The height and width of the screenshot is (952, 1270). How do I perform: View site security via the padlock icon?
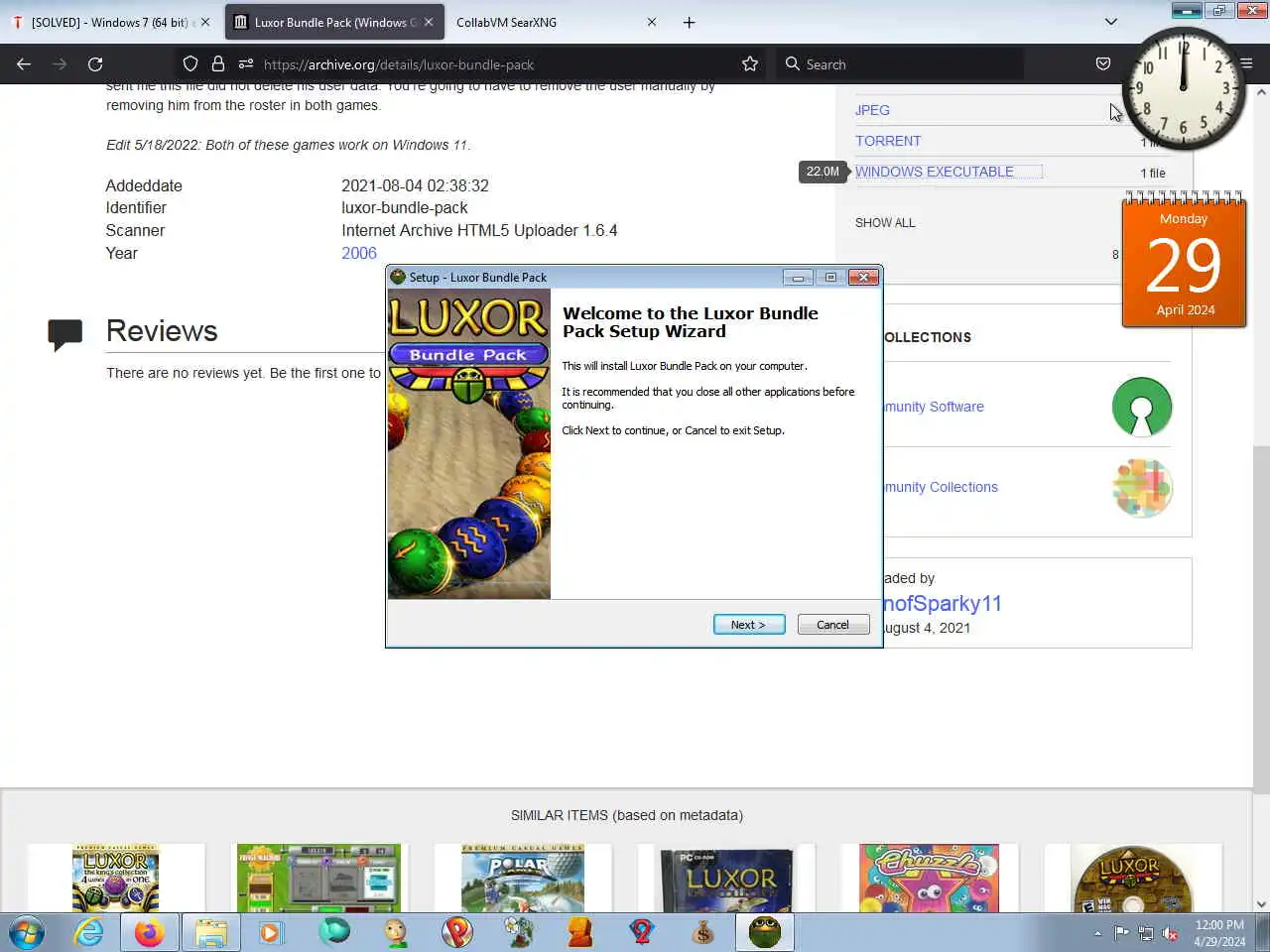(x=218, y=63)
